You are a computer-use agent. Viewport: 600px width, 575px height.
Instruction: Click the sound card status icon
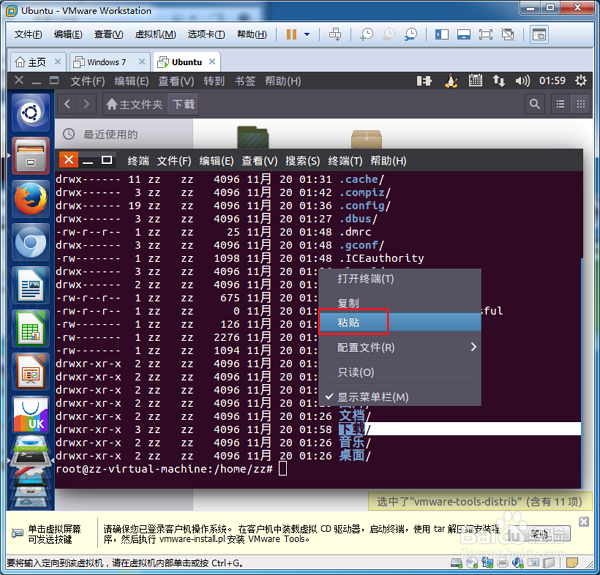point(518,563)
